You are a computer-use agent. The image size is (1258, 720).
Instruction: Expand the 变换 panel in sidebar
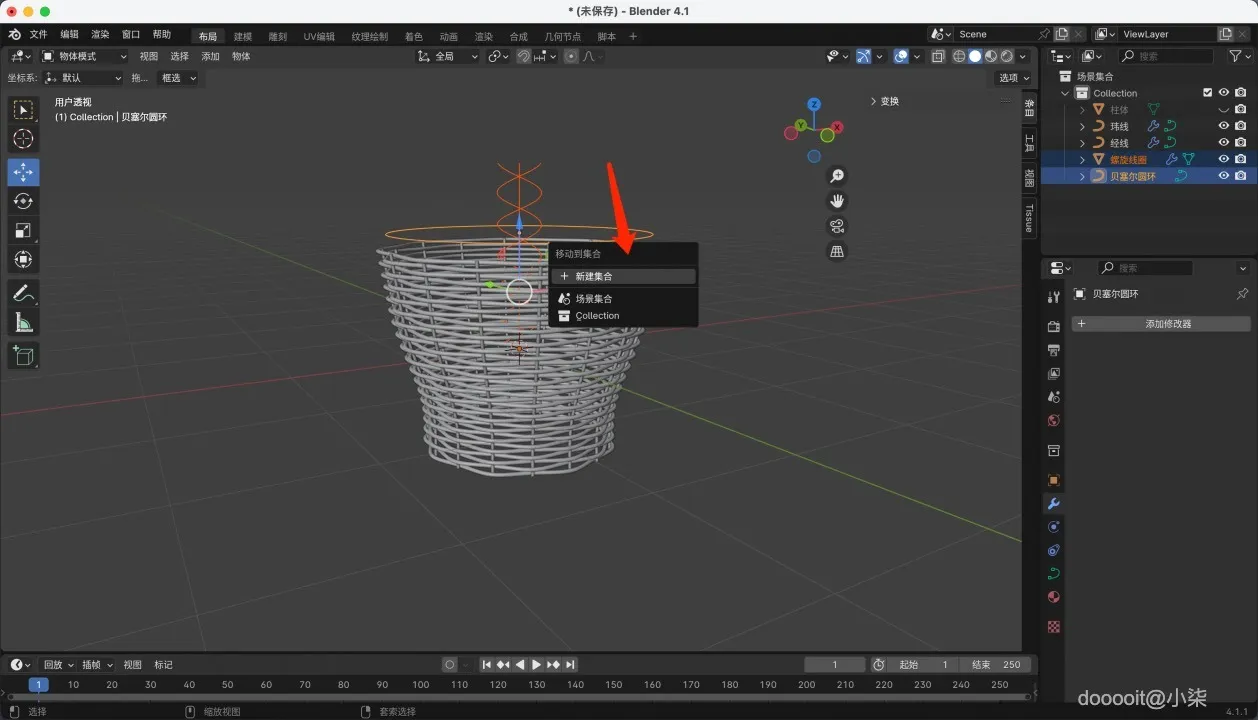click(884, 101)
